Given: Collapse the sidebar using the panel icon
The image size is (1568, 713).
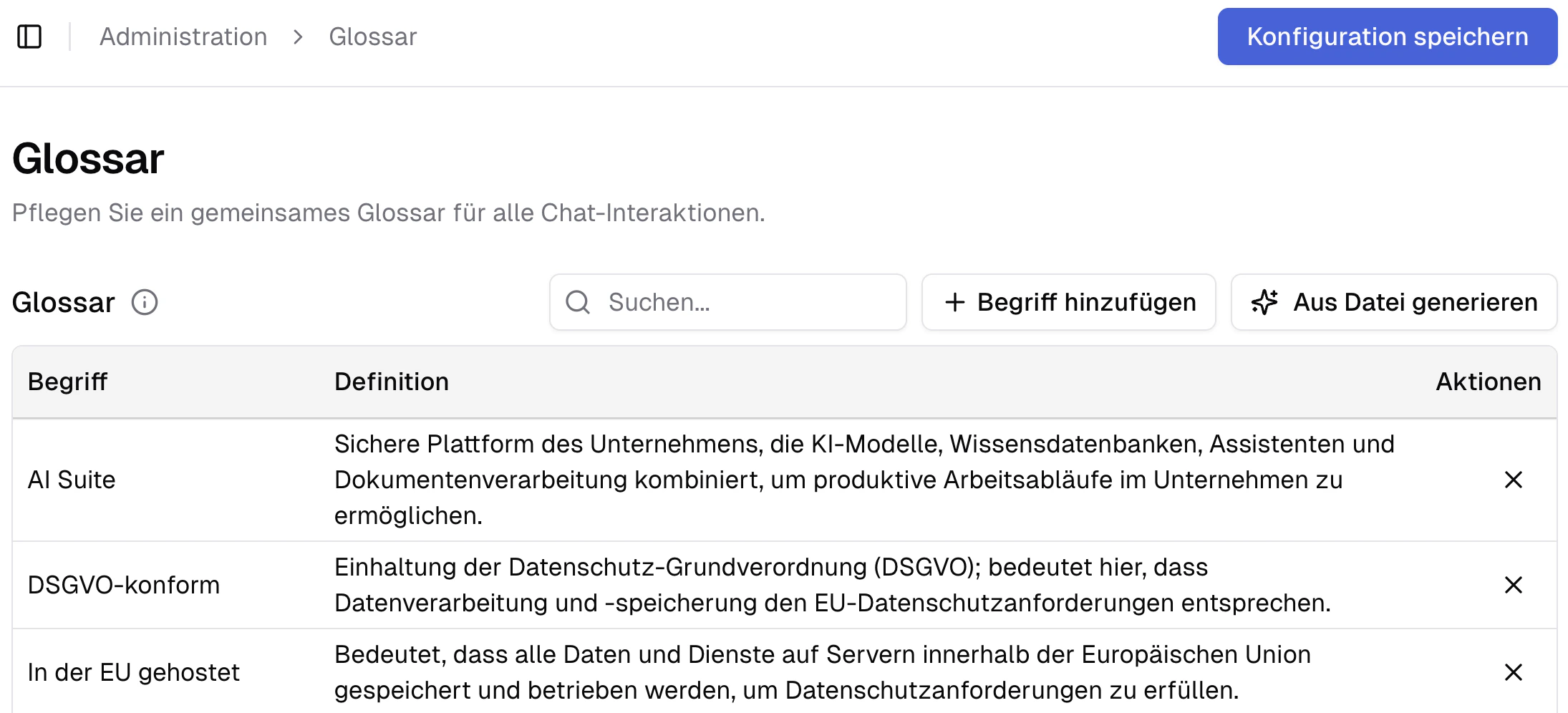Looking at the screenshot, I should coord(30,36).
